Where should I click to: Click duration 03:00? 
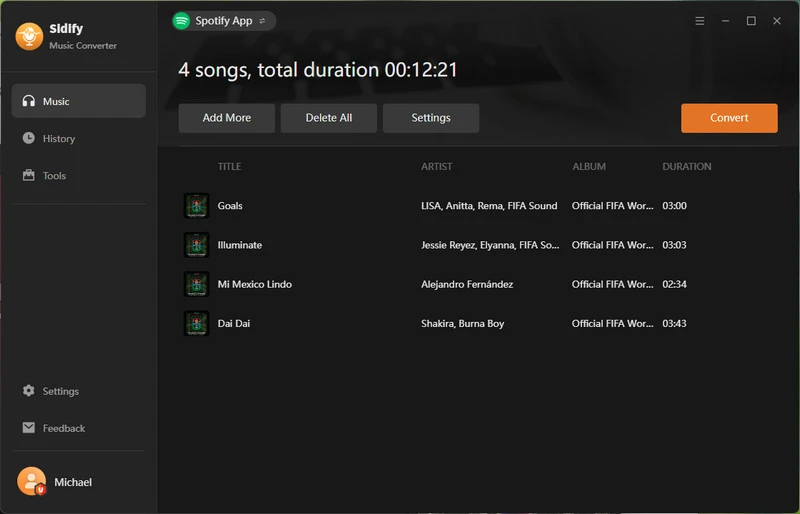pyautogui.click(x=674, y=206)
